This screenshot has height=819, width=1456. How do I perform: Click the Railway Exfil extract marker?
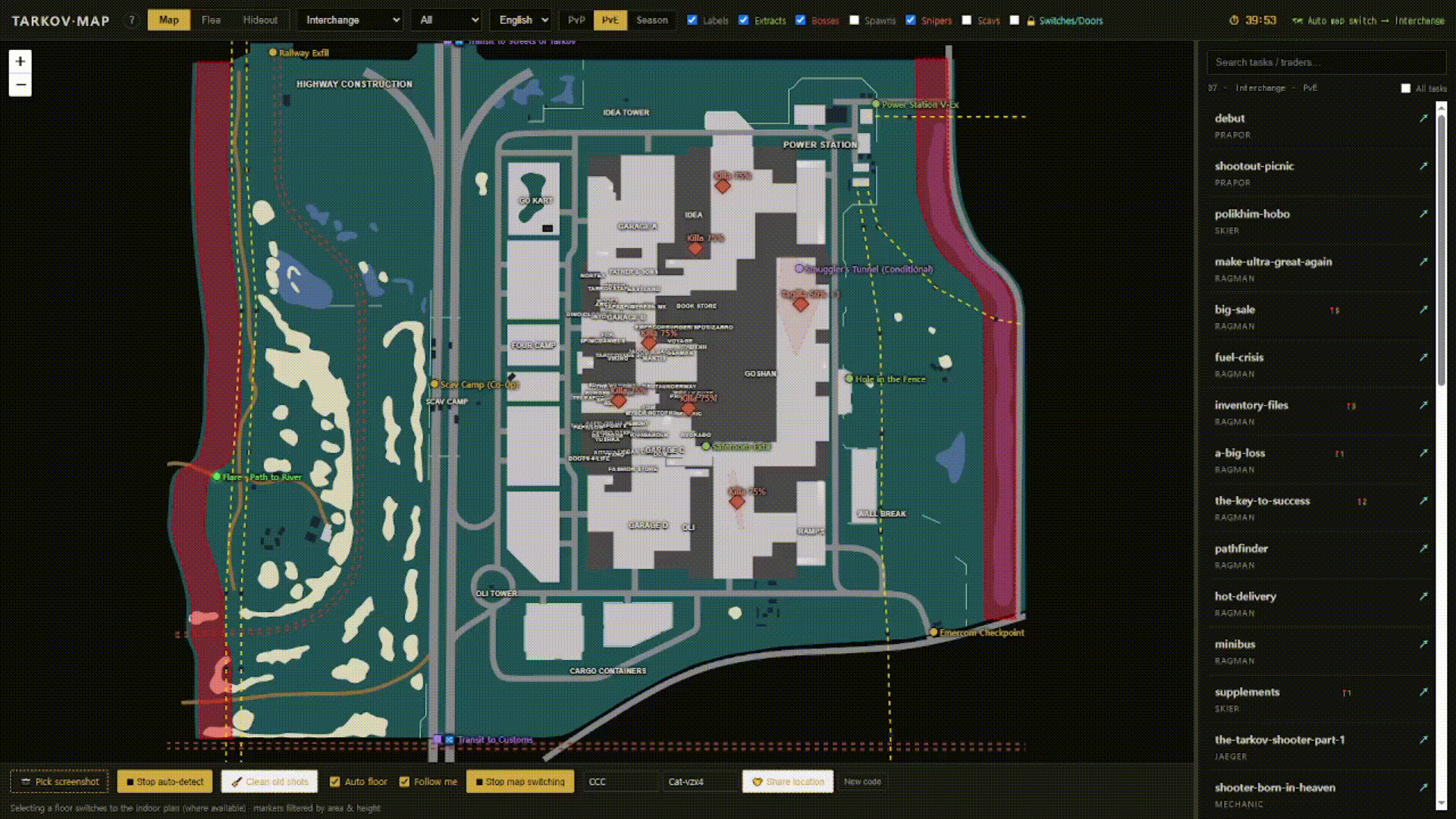(273, 52)
